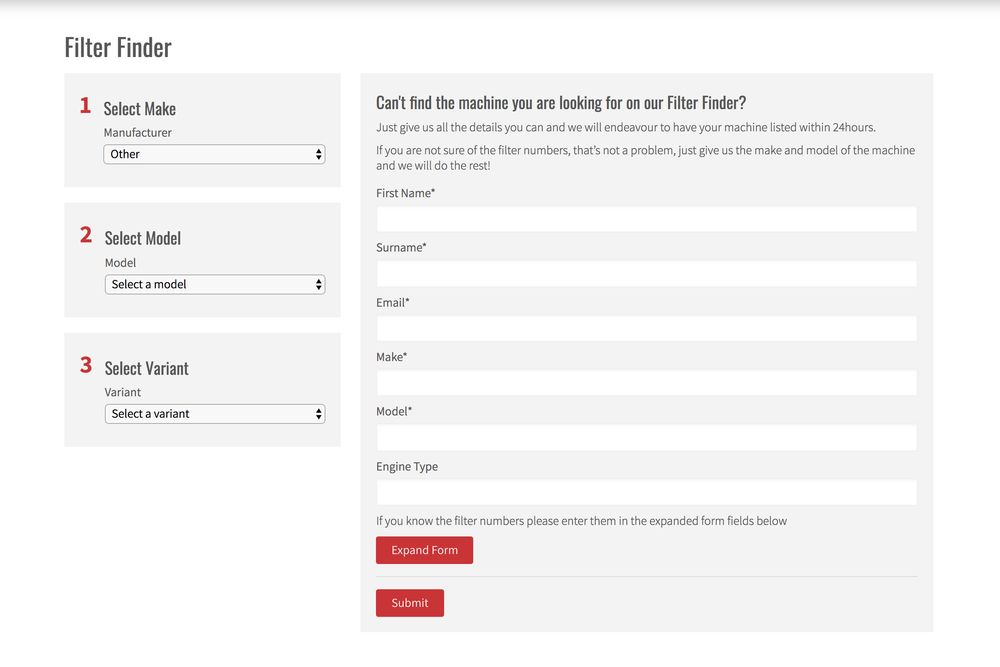Image resolution: width=1000 pixels, height=667 pixels.
Task: Click into the Email input field
Action: click(646, 329)
